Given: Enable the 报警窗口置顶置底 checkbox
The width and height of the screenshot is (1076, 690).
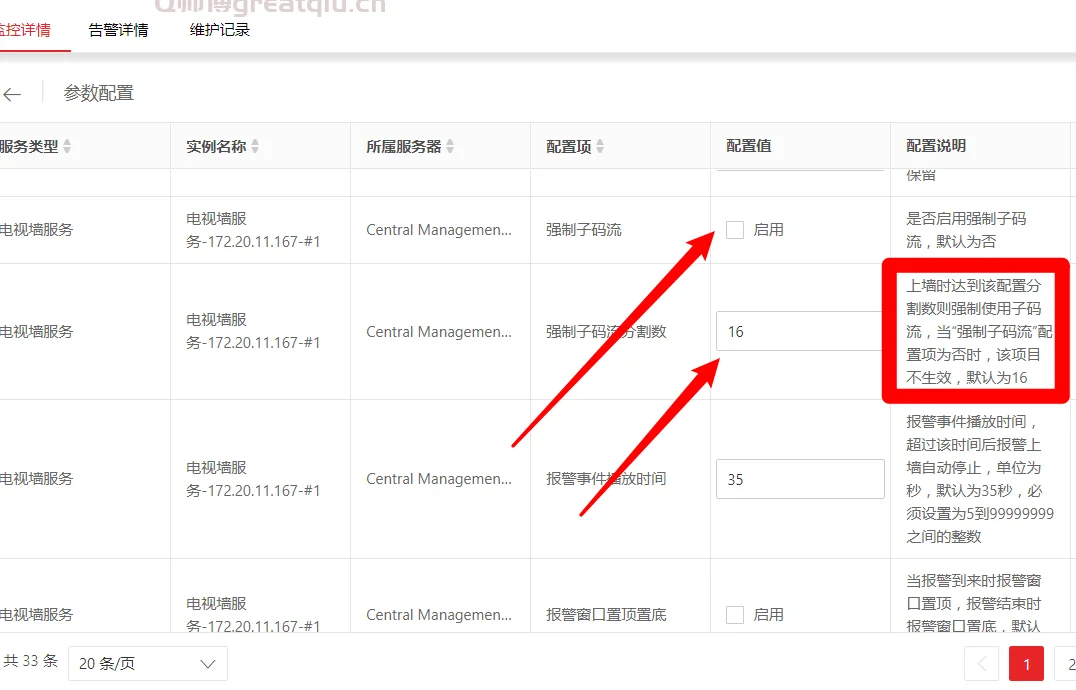Looking at the screenshot, I should point(735,614).
